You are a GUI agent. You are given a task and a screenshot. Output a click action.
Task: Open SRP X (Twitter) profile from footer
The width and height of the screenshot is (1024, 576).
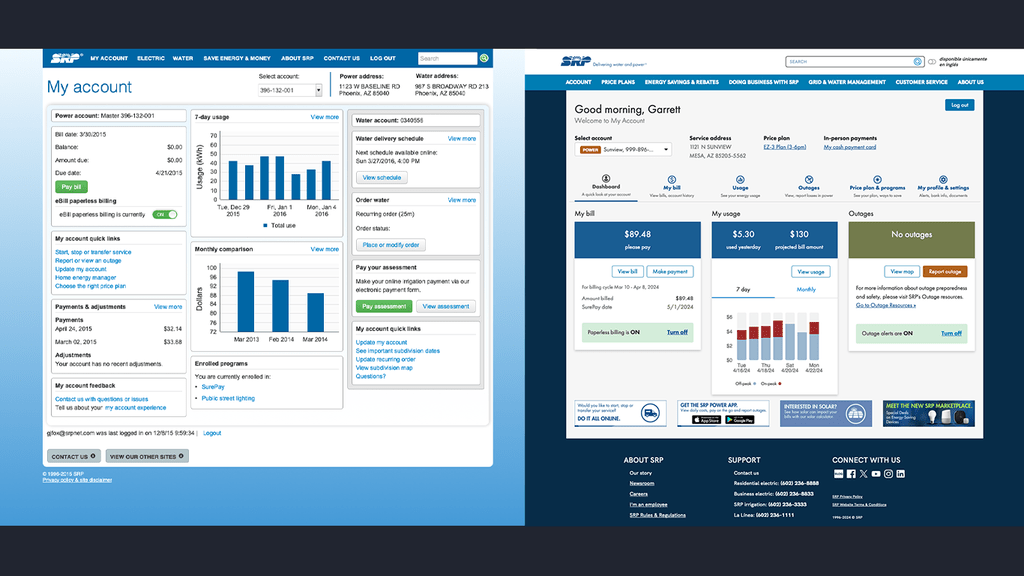(863, 474)
